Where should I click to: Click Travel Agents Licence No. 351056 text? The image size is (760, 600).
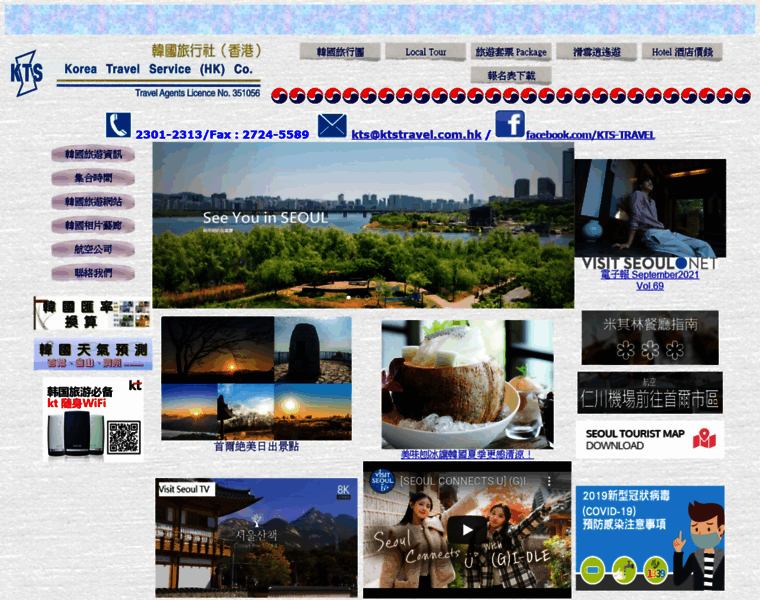198,93
